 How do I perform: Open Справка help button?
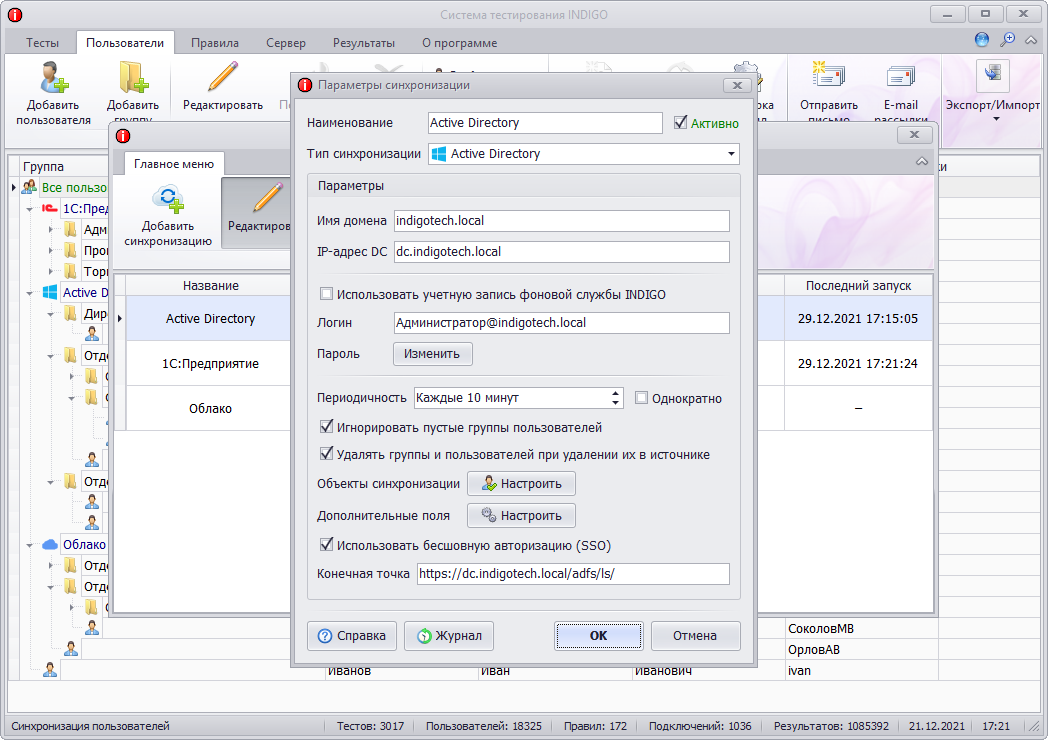[352, 636]
